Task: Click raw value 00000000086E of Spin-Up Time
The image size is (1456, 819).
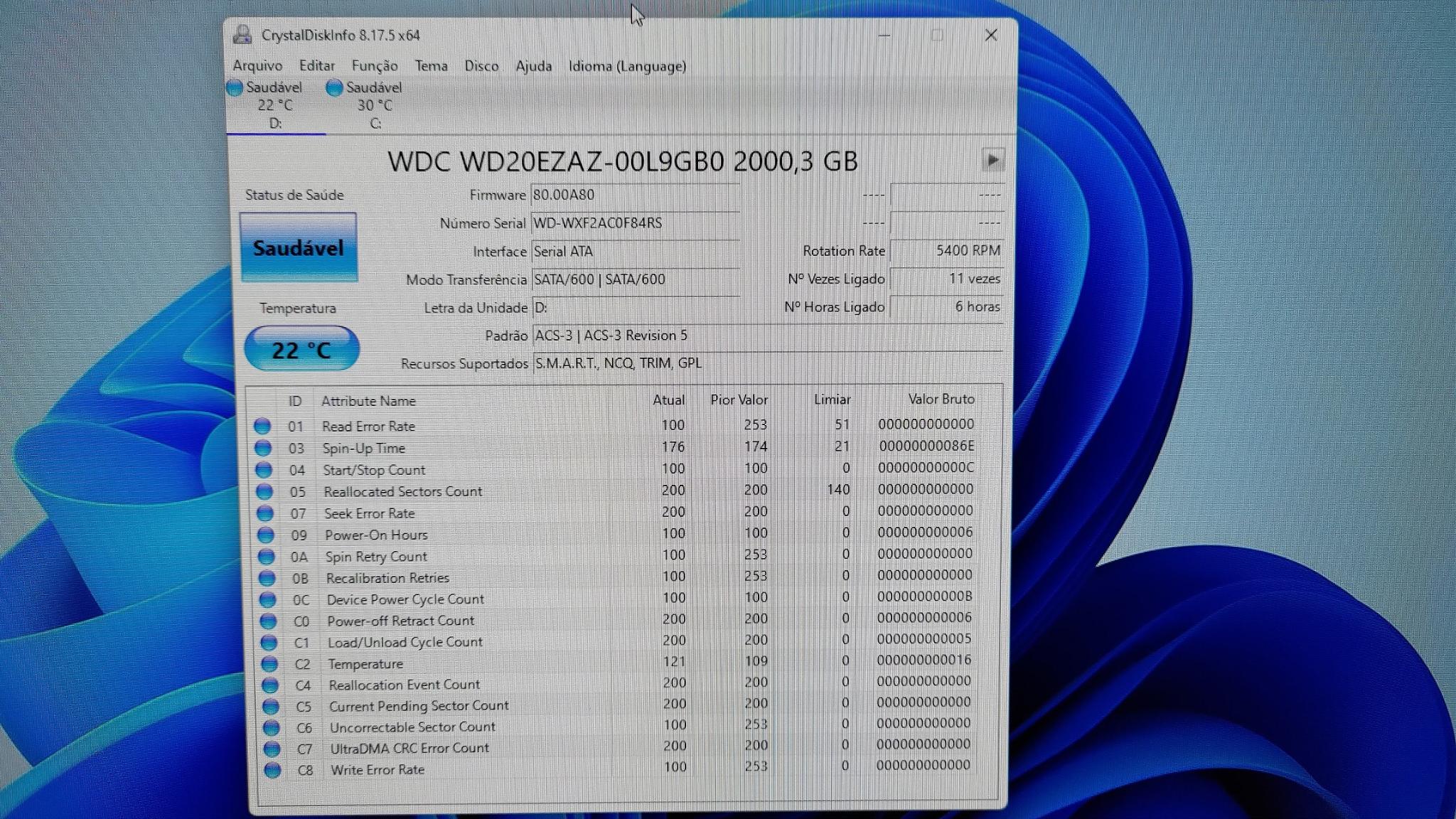Action: coord(926,446)
